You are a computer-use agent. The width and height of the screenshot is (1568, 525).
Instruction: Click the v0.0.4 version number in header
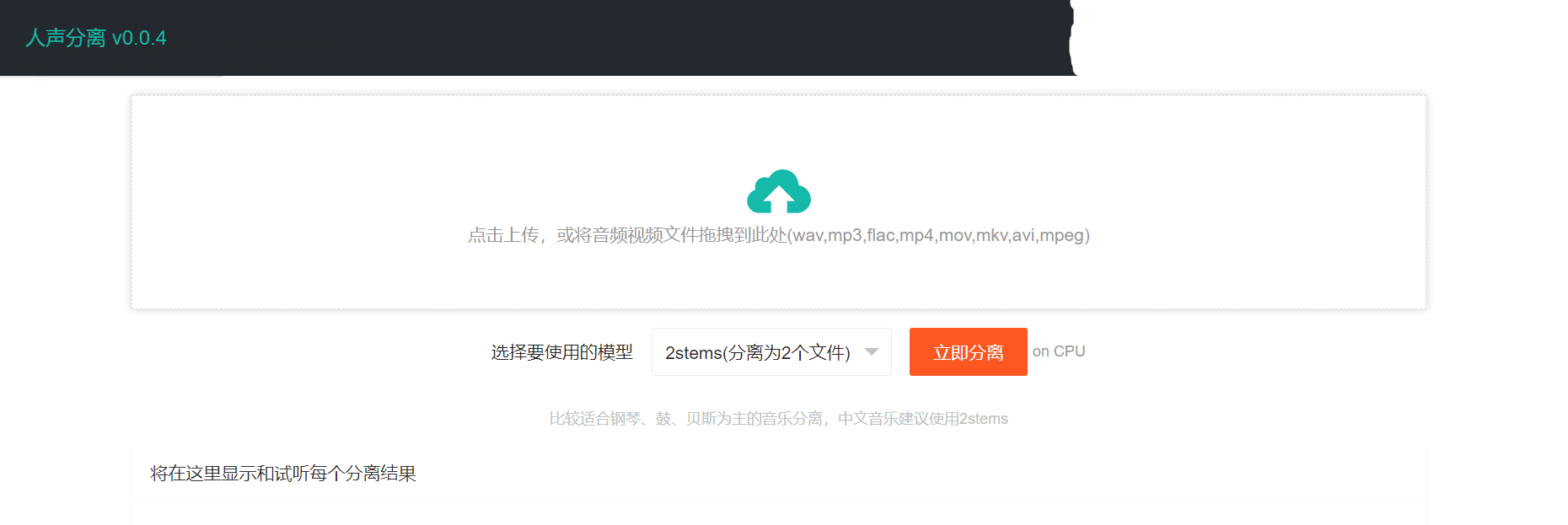tap(139, 38)
